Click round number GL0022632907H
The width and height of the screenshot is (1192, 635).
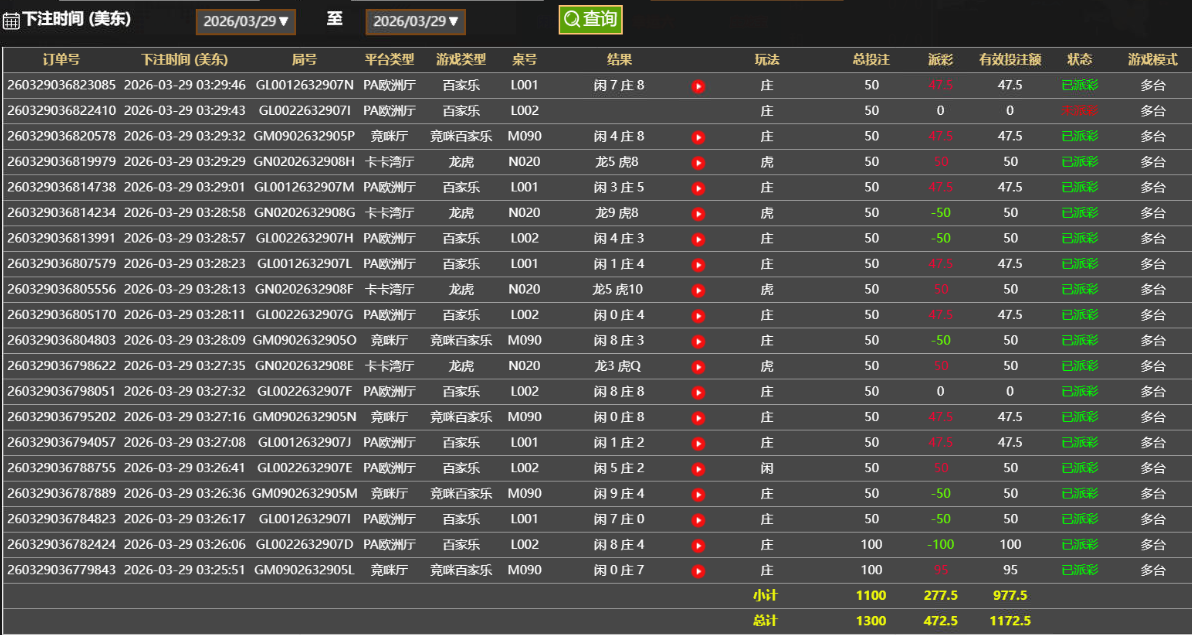click(304, 238)
